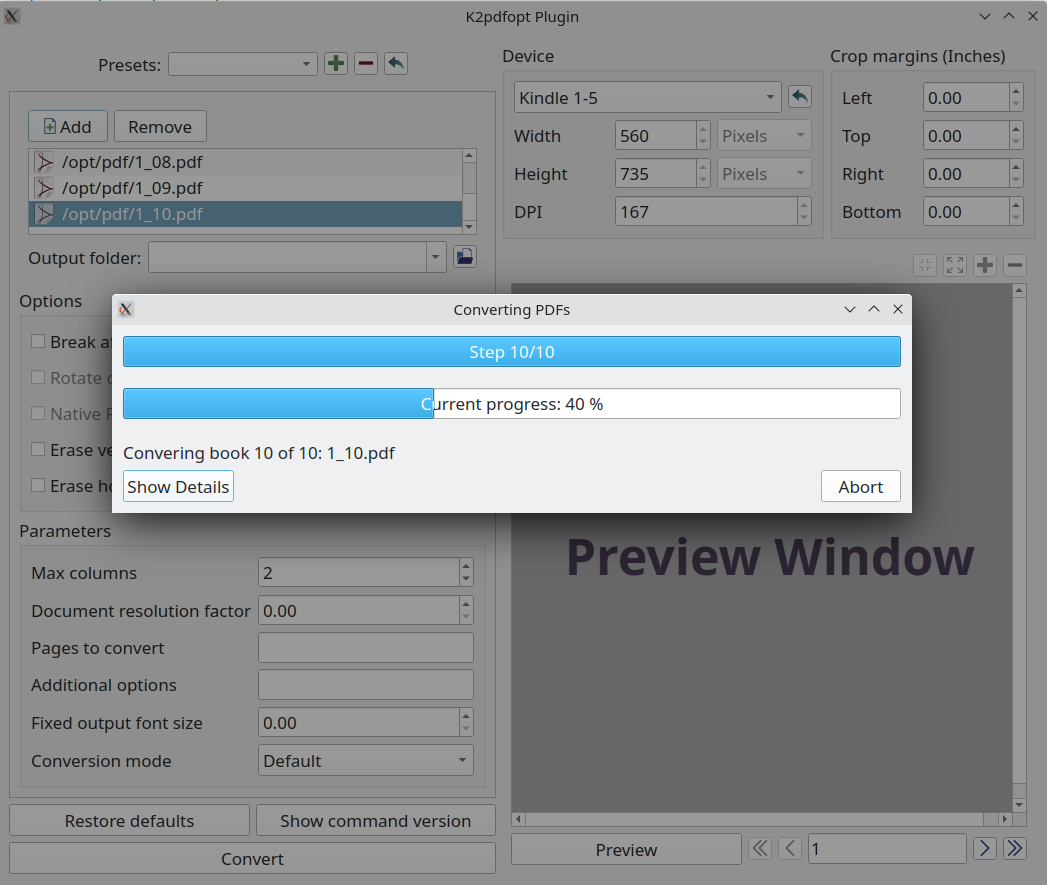The width and height of the screenshot is (1047, 885).
Task: Click the Step 10/10 progress bar
Action: click(511, 351)
